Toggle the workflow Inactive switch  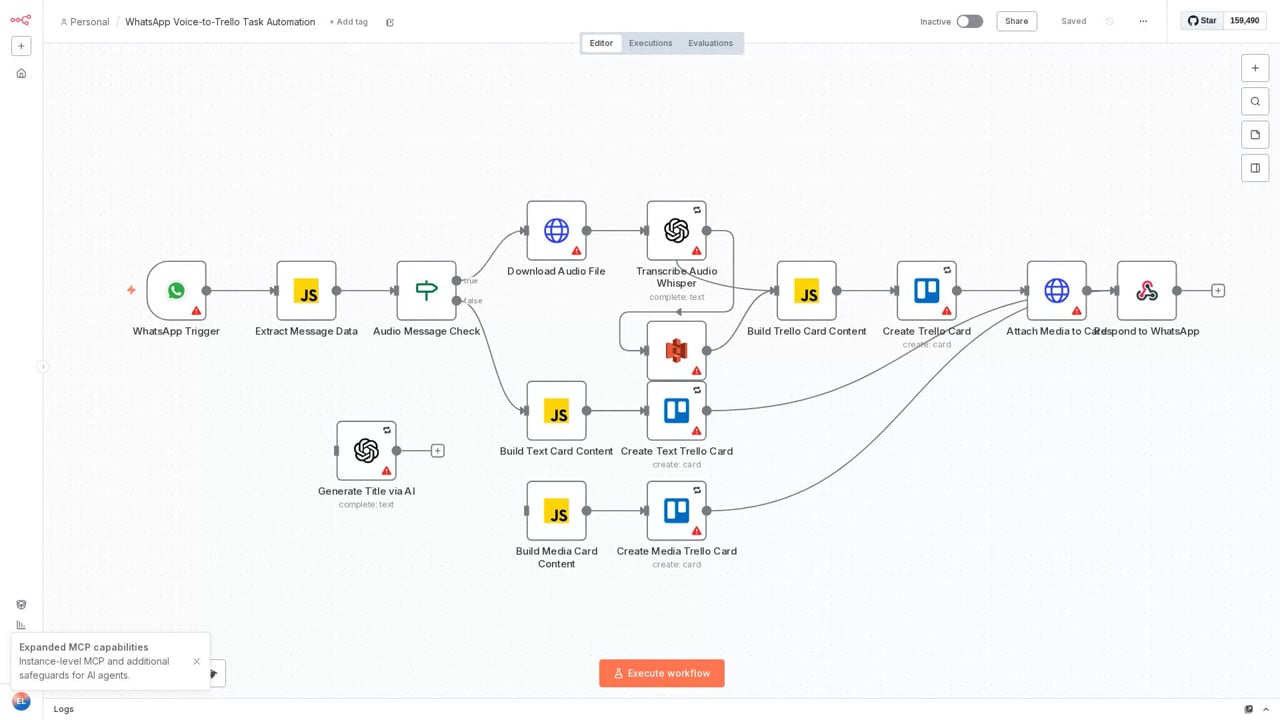(969, 21)
